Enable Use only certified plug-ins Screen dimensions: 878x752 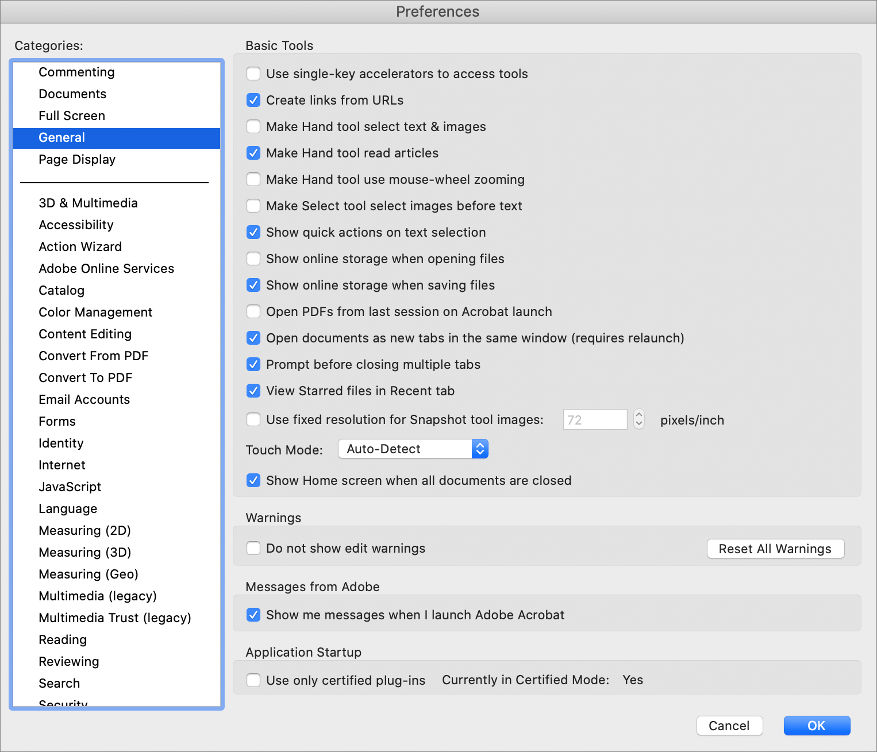(x=253, y=679)
